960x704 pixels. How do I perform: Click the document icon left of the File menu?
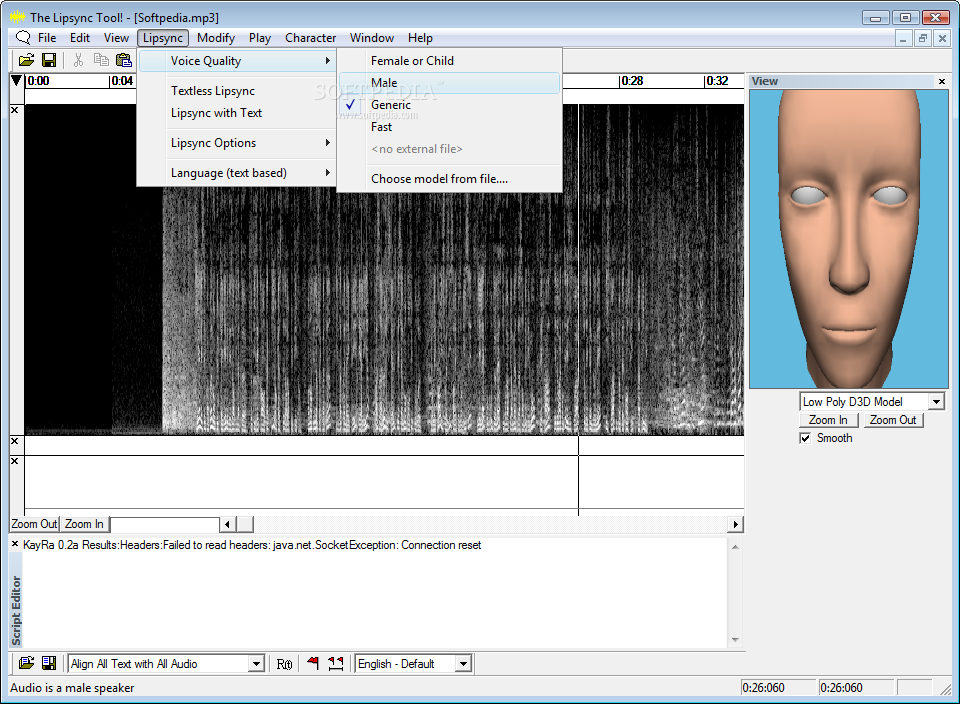(x=23, y=37)
